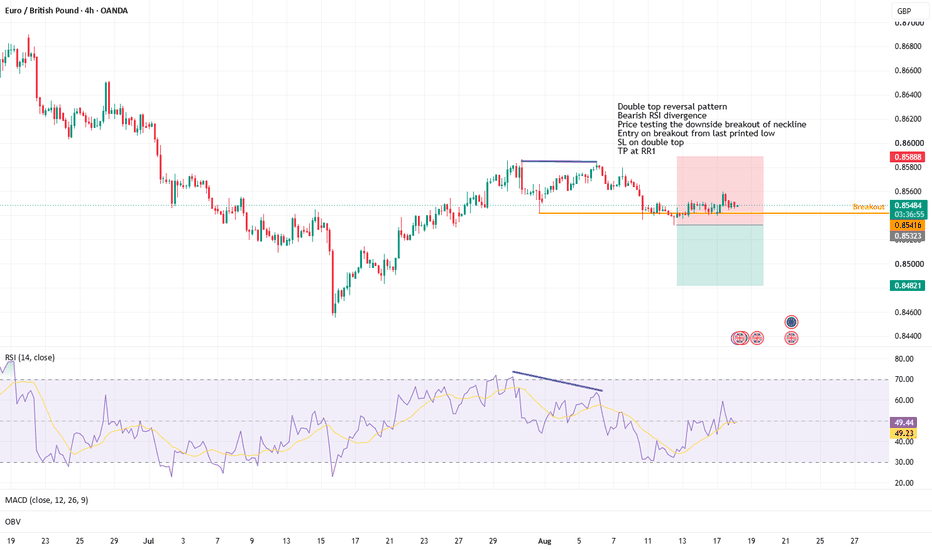Image resolution: width=932 pixels, height=550 pixels.
Task: Click the 30.00 RSI axis label
Action: click(904, 462)
